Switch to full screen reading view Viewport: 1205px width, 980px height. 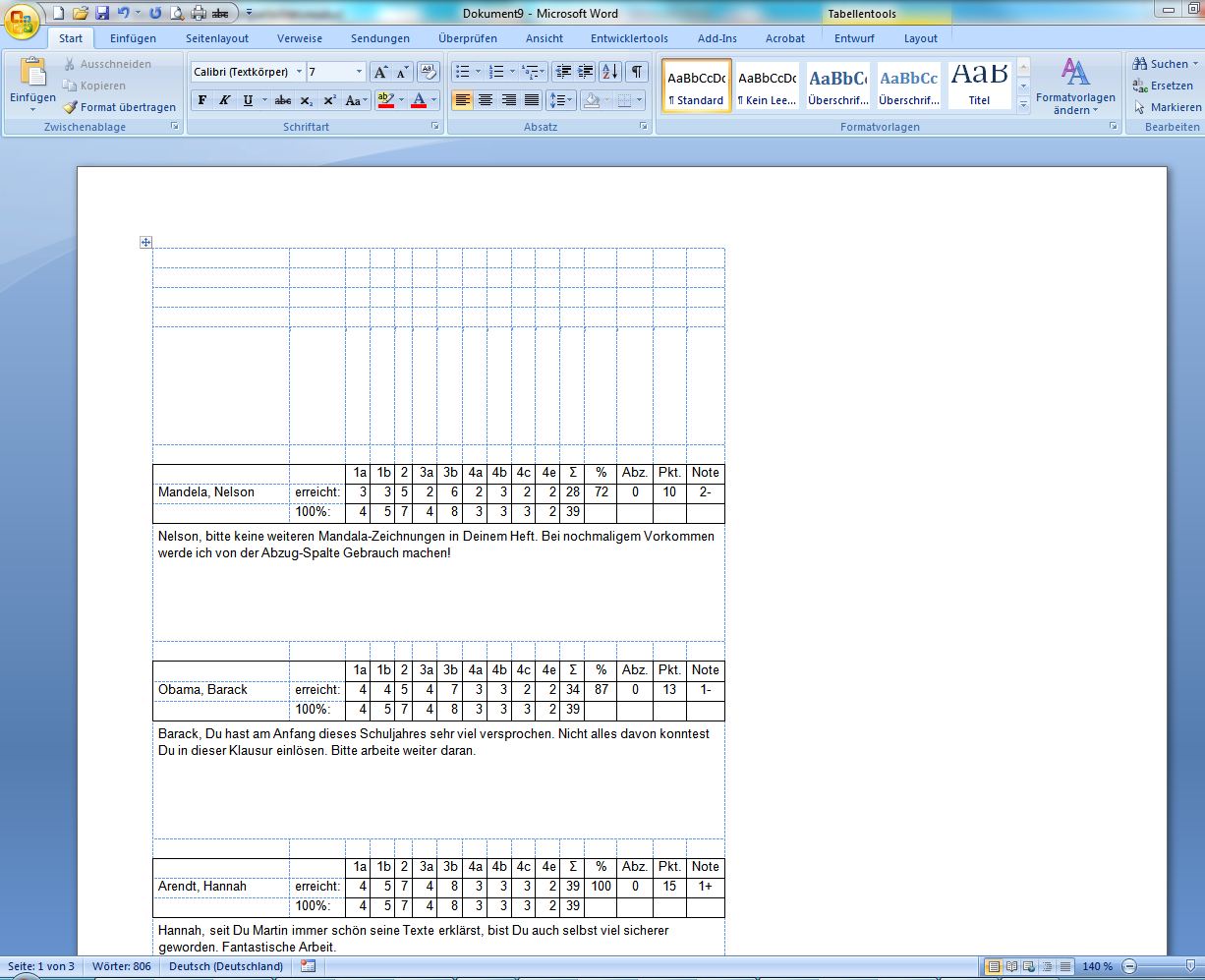pos(1011,966)
